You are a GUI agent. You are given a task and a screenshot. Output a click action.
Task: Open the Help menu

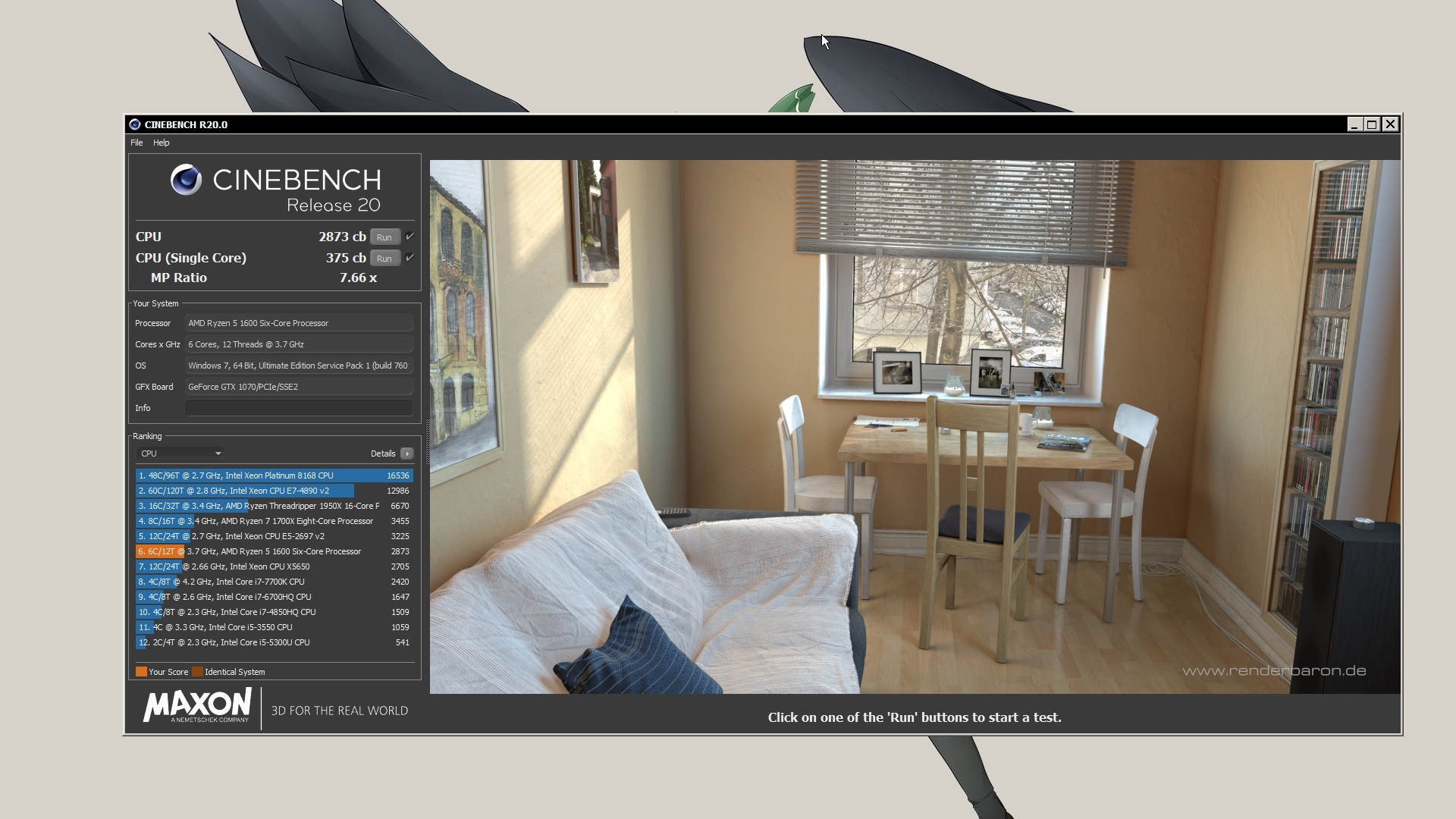pos(161,143)
